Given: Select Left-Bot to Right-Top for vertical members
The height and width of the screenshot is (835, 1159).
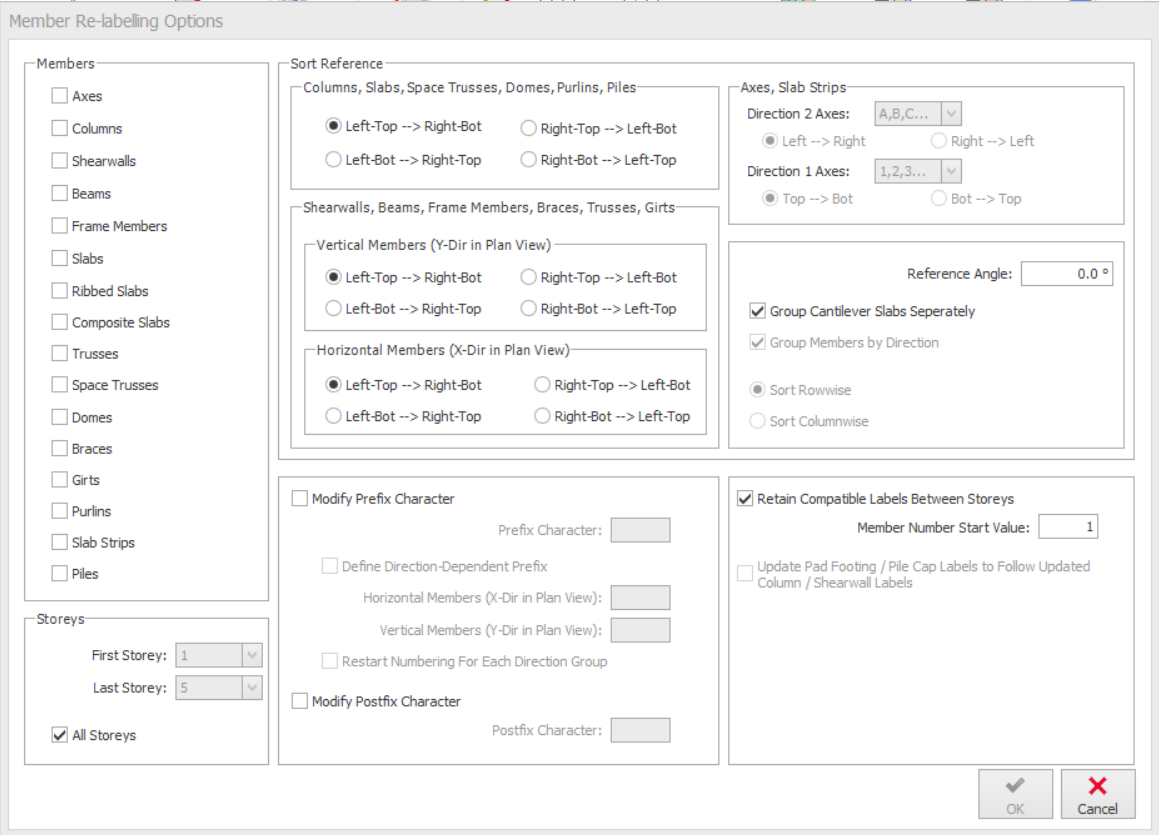Looking at the screenshot, I should coord(334,309).
